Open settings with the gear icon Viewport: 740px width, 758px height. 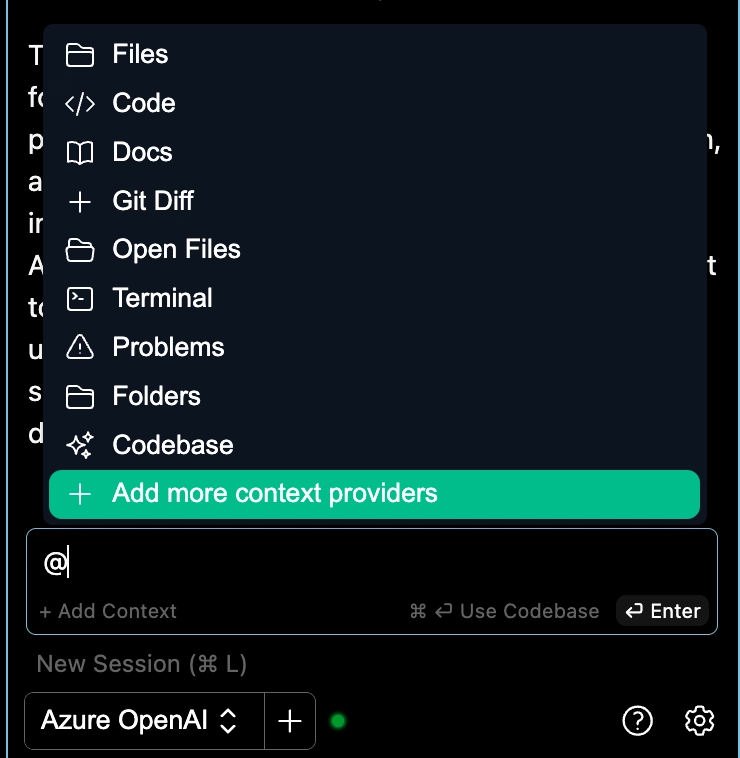coord(699,721)
